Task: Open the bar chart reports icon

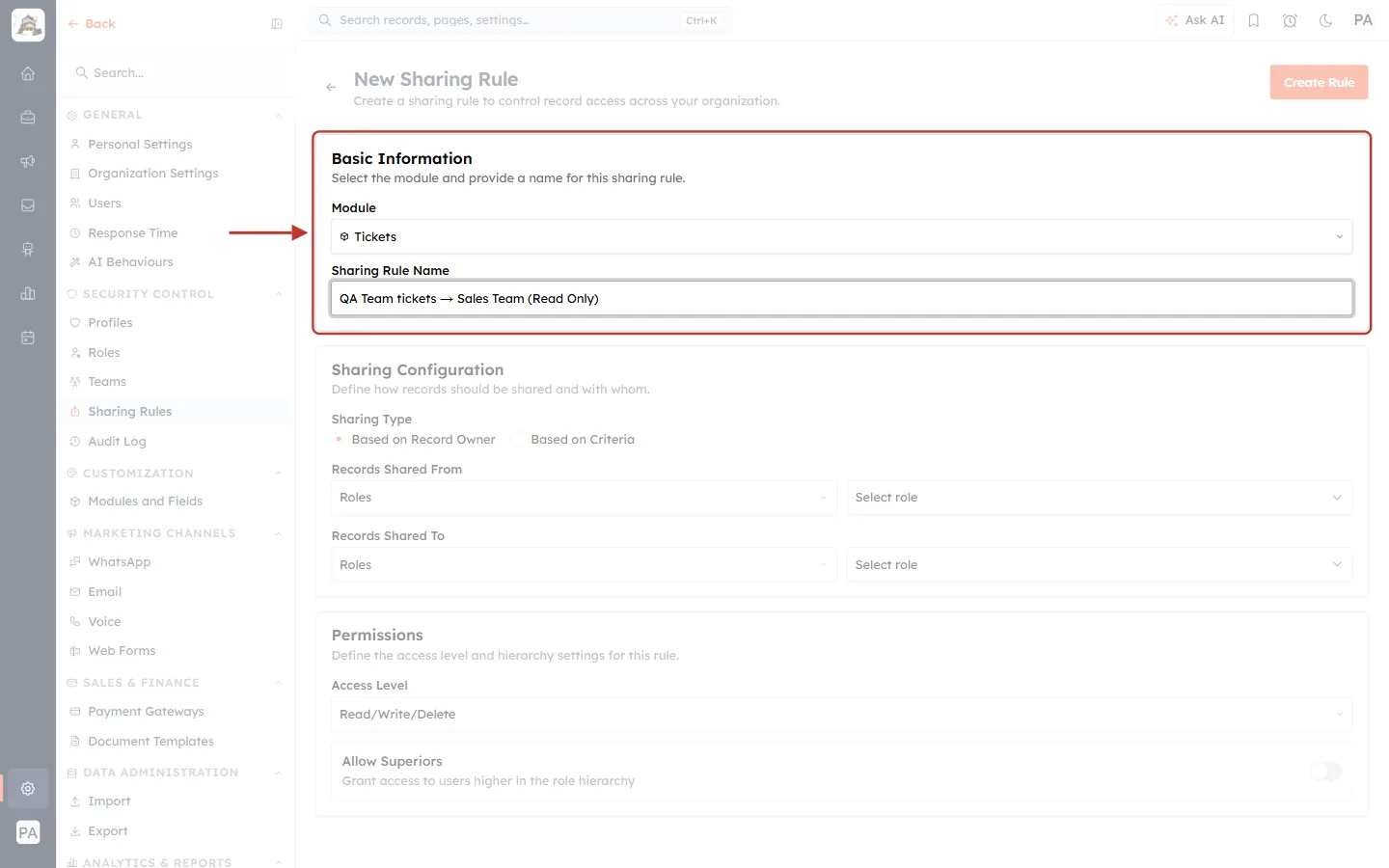Action: [x=28, y=293]
